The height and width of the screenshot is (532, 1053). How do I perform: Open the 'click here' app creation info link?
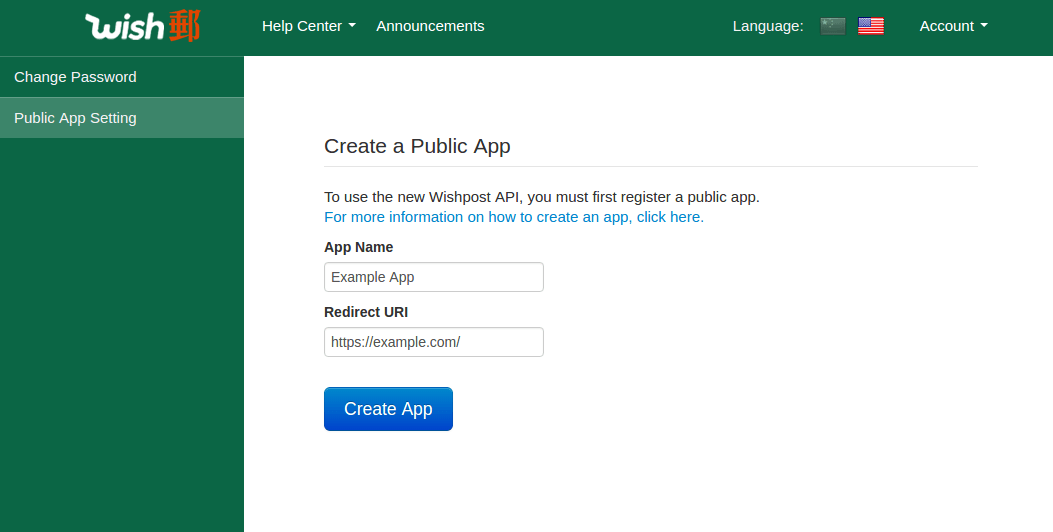click(x=514, y=217)
